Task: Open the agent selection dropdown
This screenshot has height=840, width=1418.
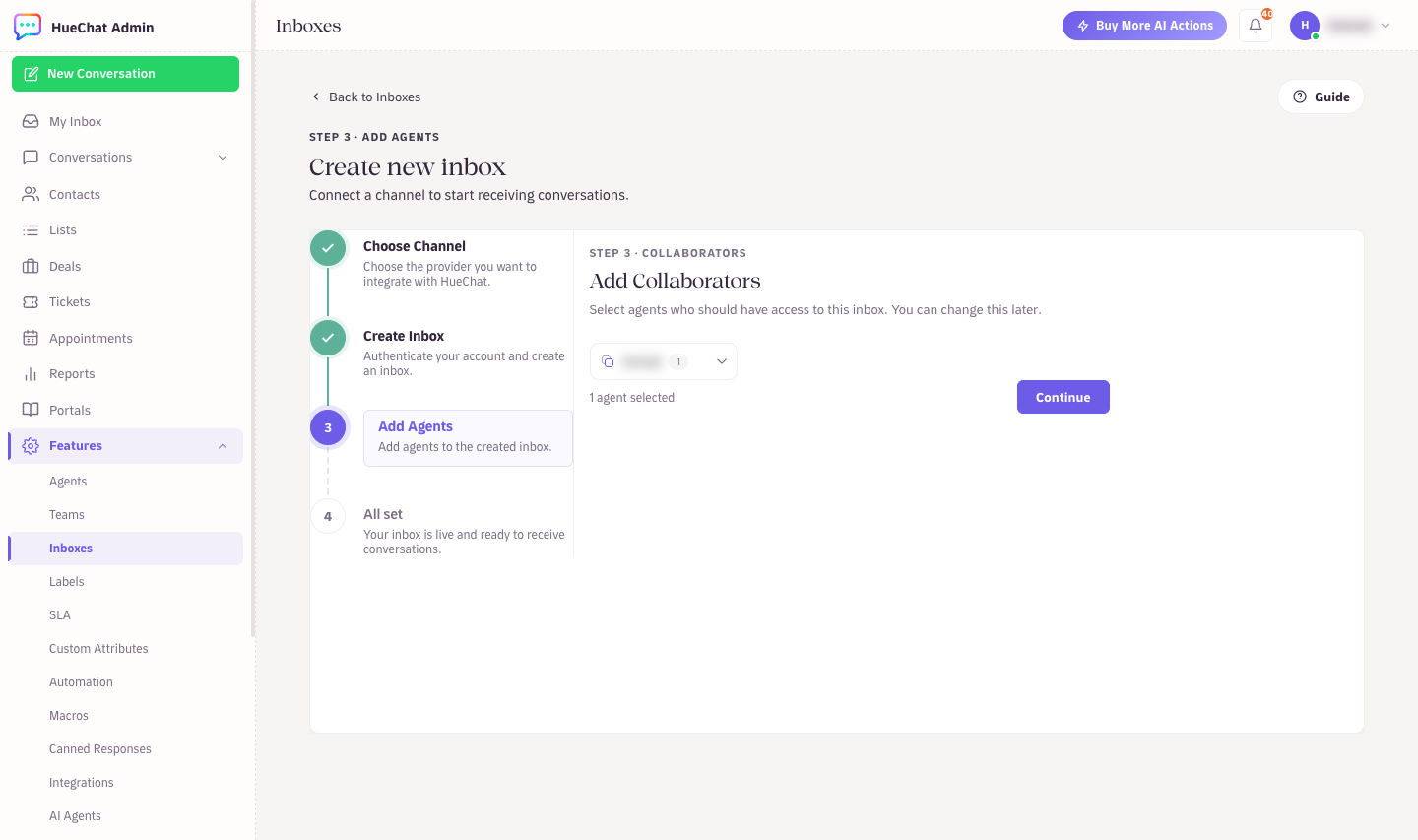Action: click(663, 361)
